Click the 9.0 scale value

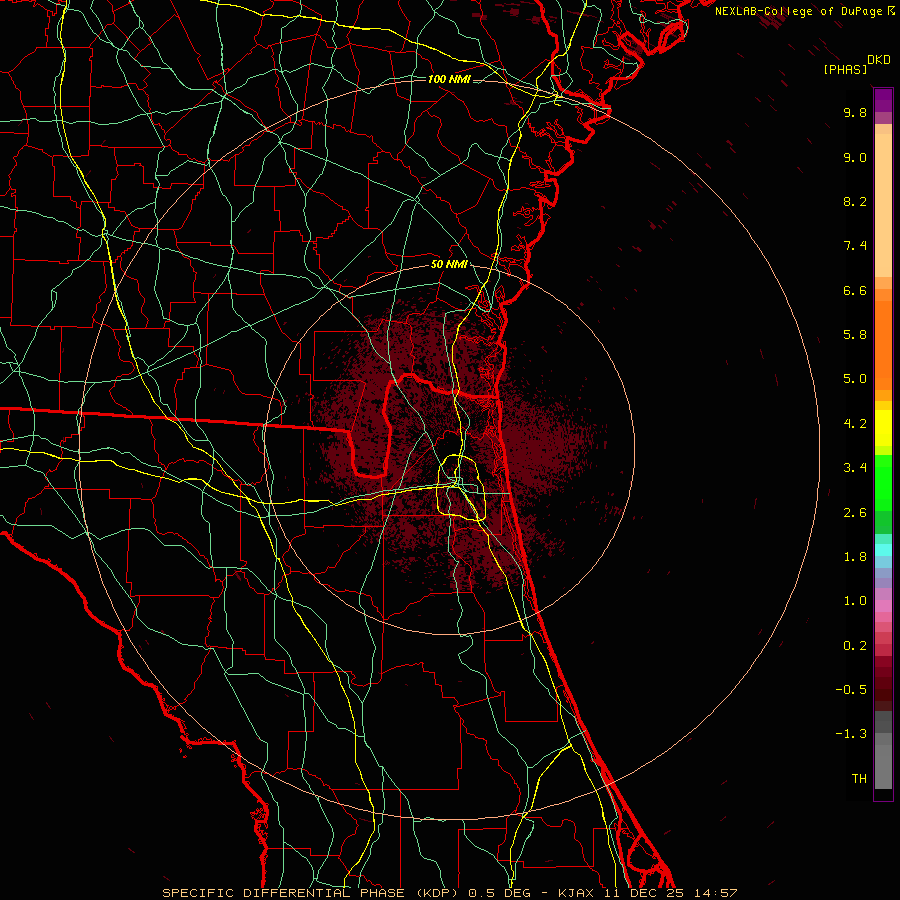tap(855, 157)
